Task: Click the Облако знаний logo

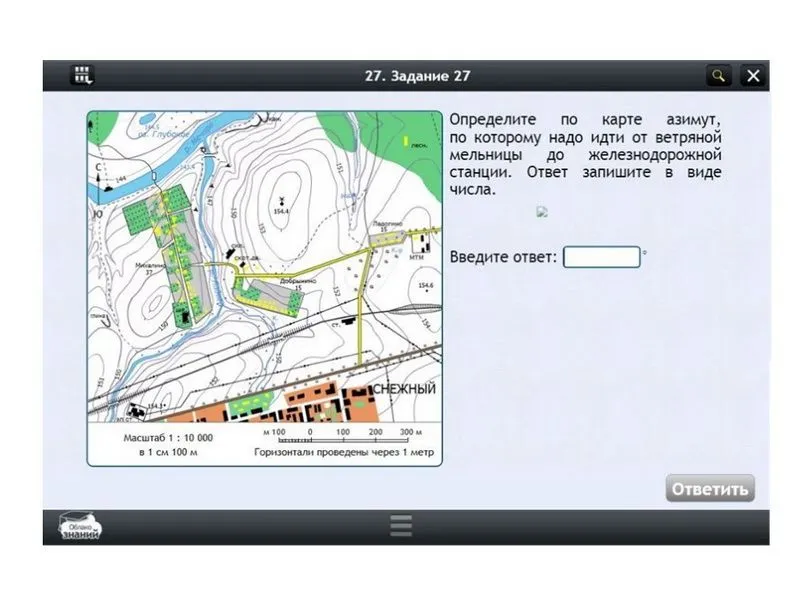Action: click(80, 527)
